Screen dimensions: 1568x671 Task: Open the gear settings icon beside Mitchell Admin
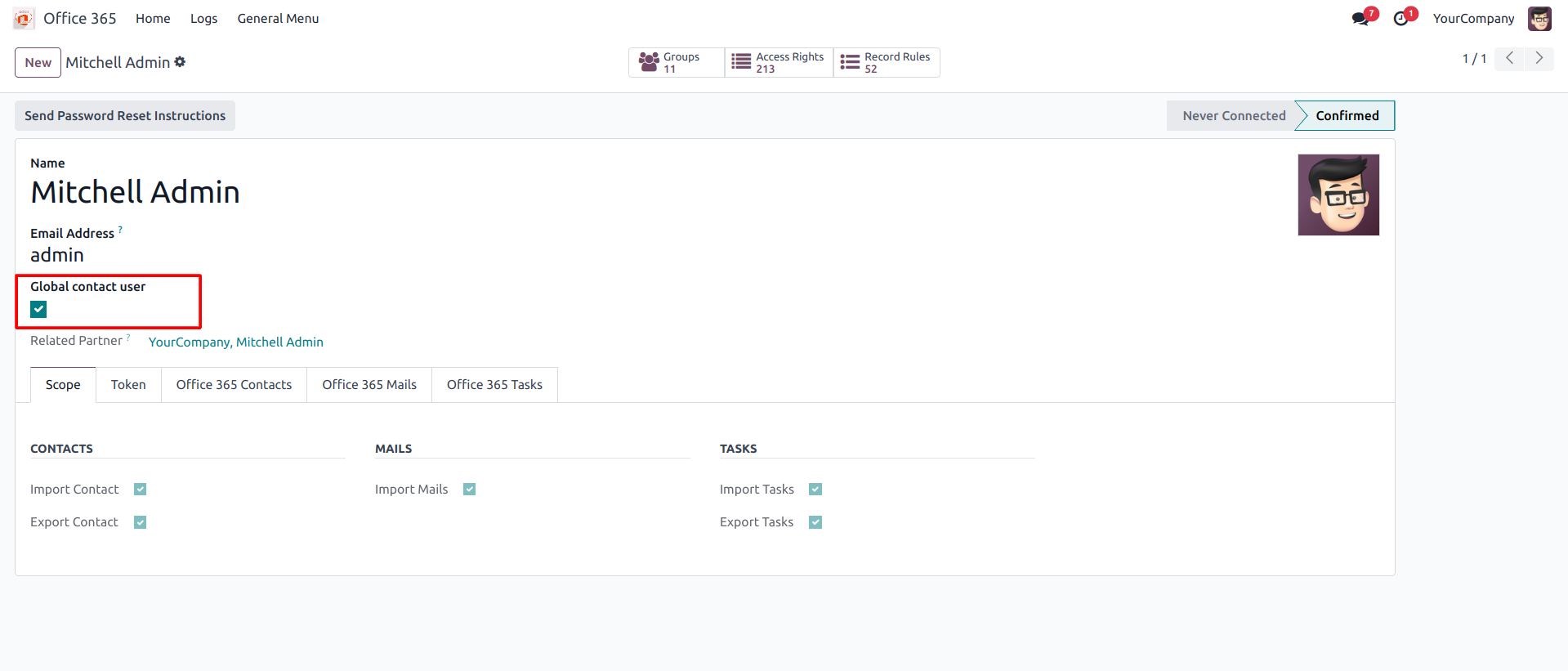click(180, 62)
